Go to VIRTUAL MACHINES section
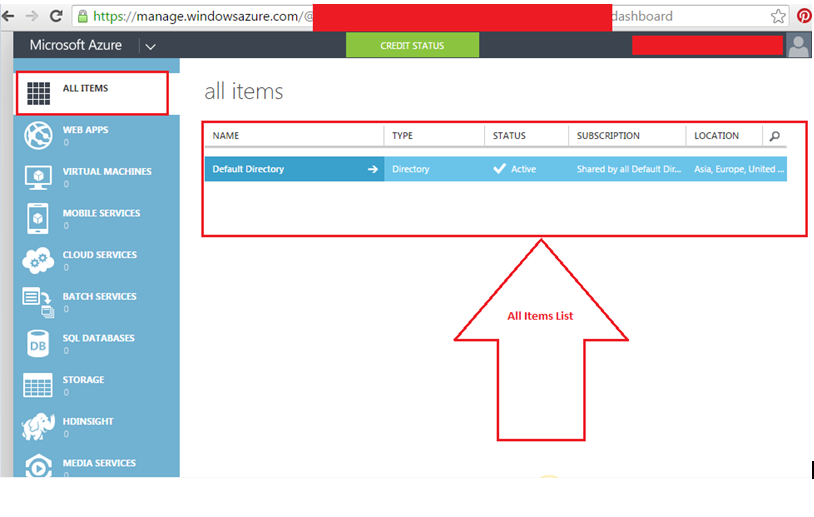The image size is (814, 517). [x=107, y=171]
